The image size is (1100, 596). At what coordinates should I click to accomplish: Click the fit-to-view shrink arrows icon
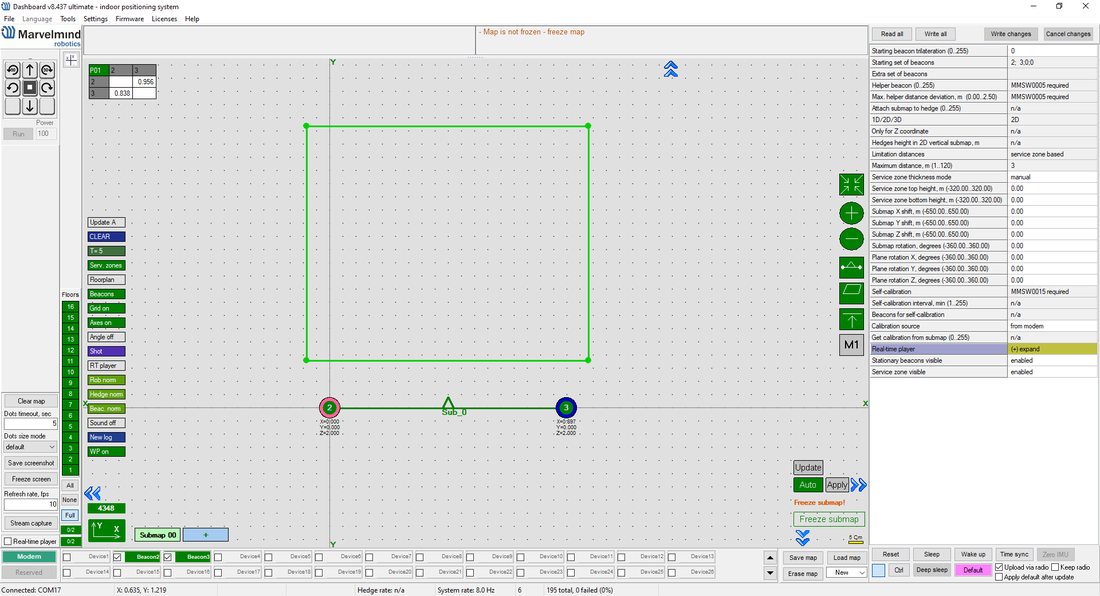click(852, 184)
